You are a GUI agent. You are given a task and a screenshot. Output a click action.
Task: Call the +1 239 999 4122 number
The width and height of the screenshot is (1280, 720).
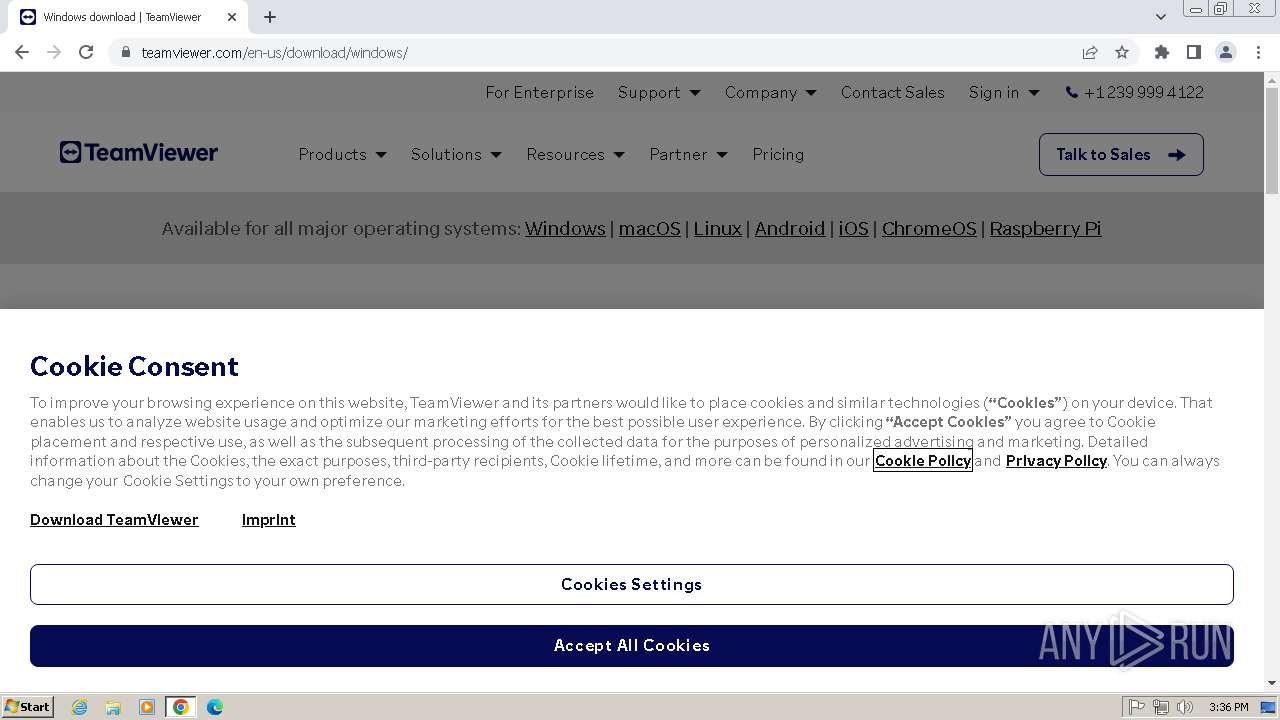pos(1135,92)
